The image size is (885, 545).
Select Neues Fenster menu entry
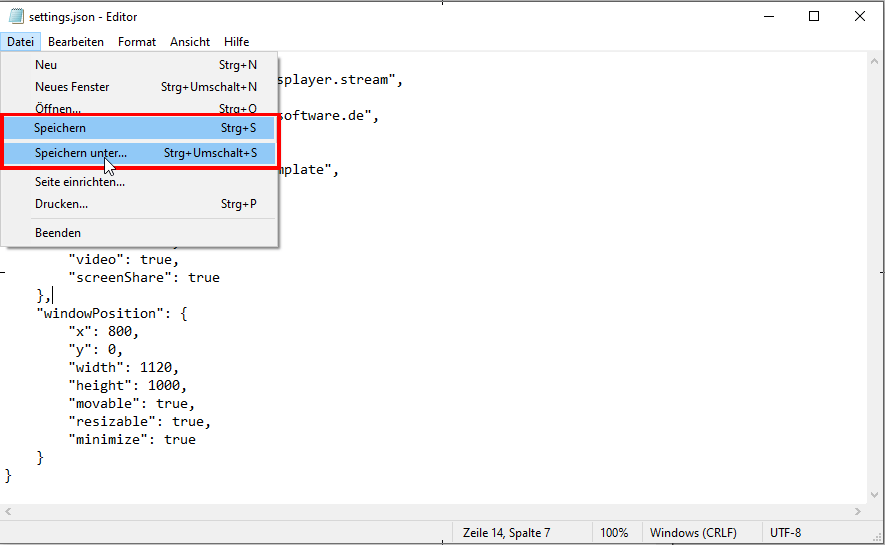(72, 87)
